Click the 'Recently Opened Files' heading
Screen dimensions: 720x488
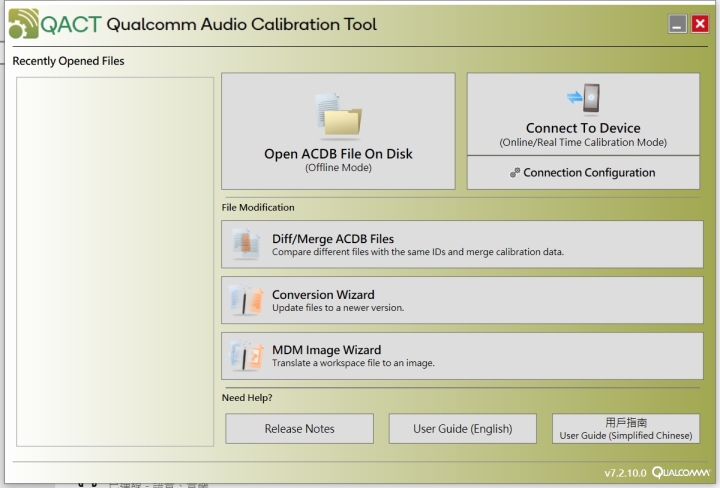[x=68, y=61]
